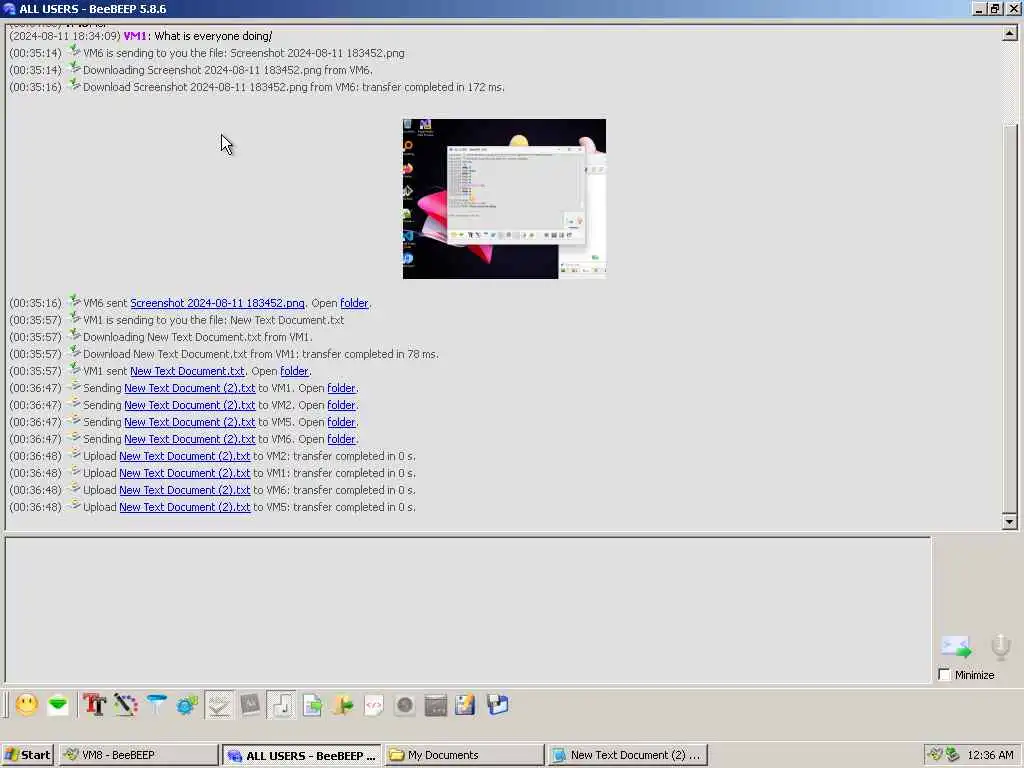Open file link in Sending to VM2 row

point(189,405)
